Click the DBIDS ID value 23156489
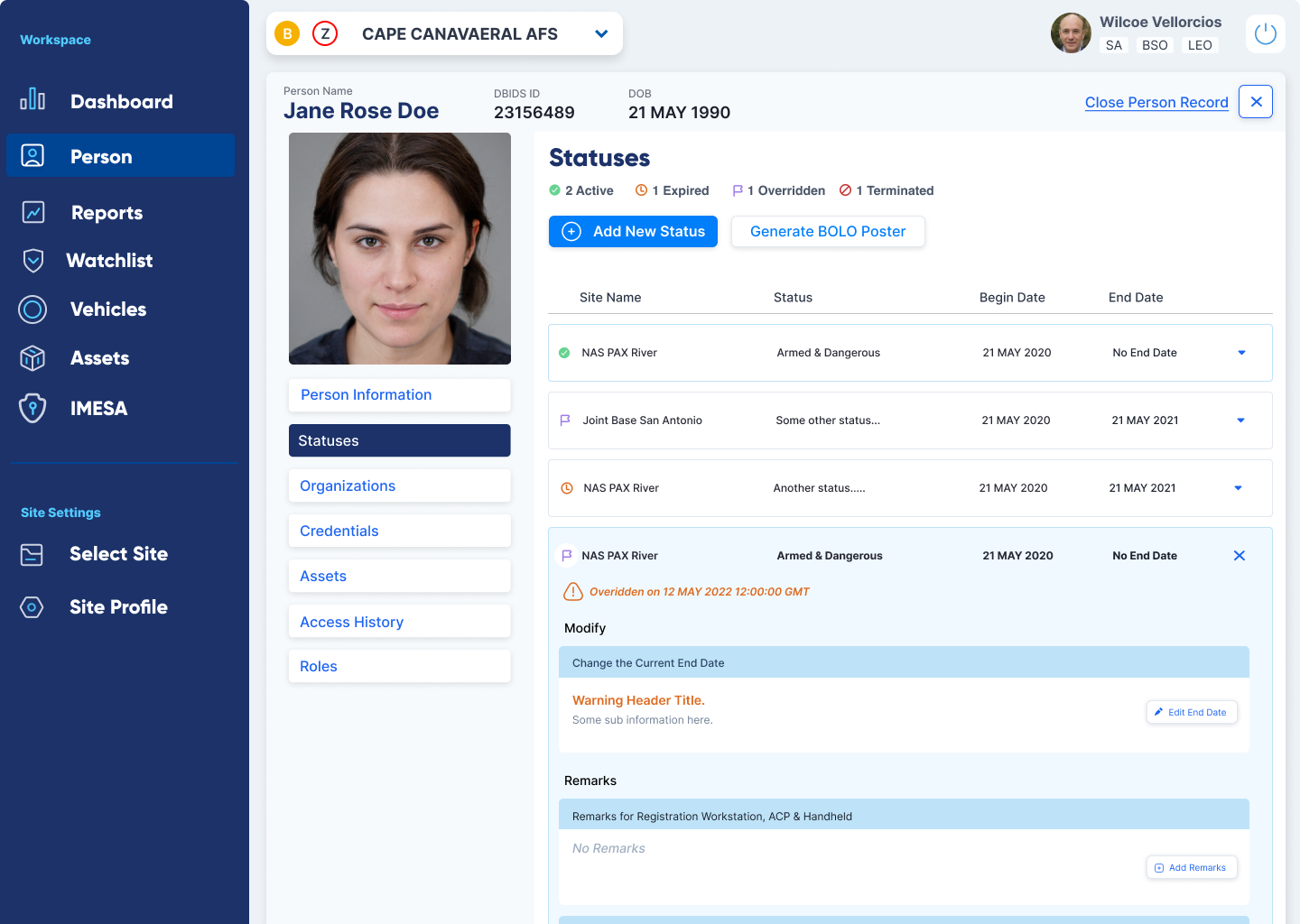1300x924 pixels. coord(534,113)
